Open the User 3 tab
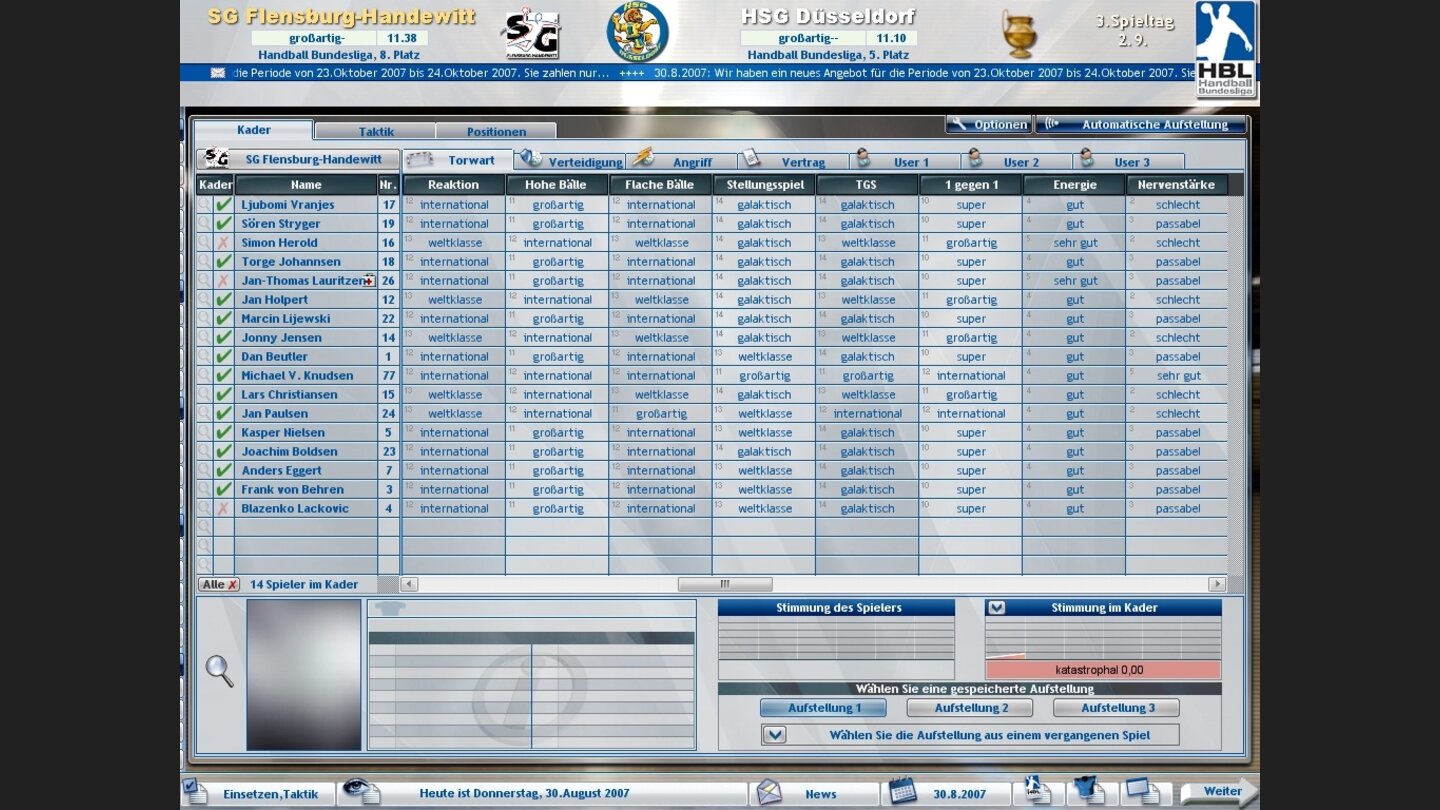This screenshot has height=810, width=1440. click(x=1130, y=161)
